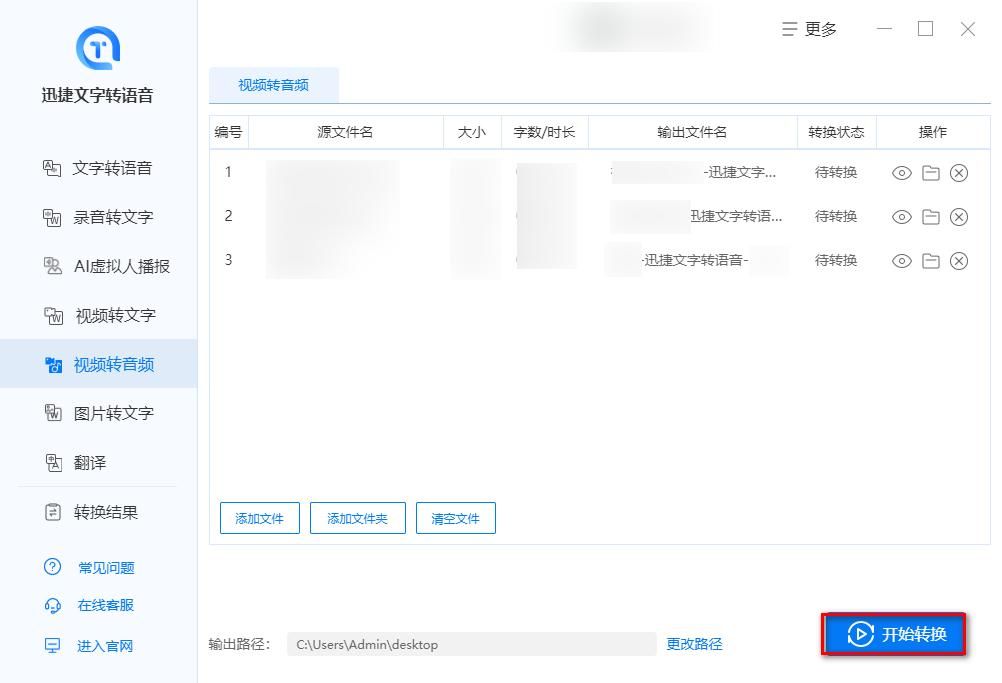This screenshot has height=683, width=1002.
Task: Click output name -迅捷文字转语音- in row 3
Action: pyautogui.click(x=695, y=260)
